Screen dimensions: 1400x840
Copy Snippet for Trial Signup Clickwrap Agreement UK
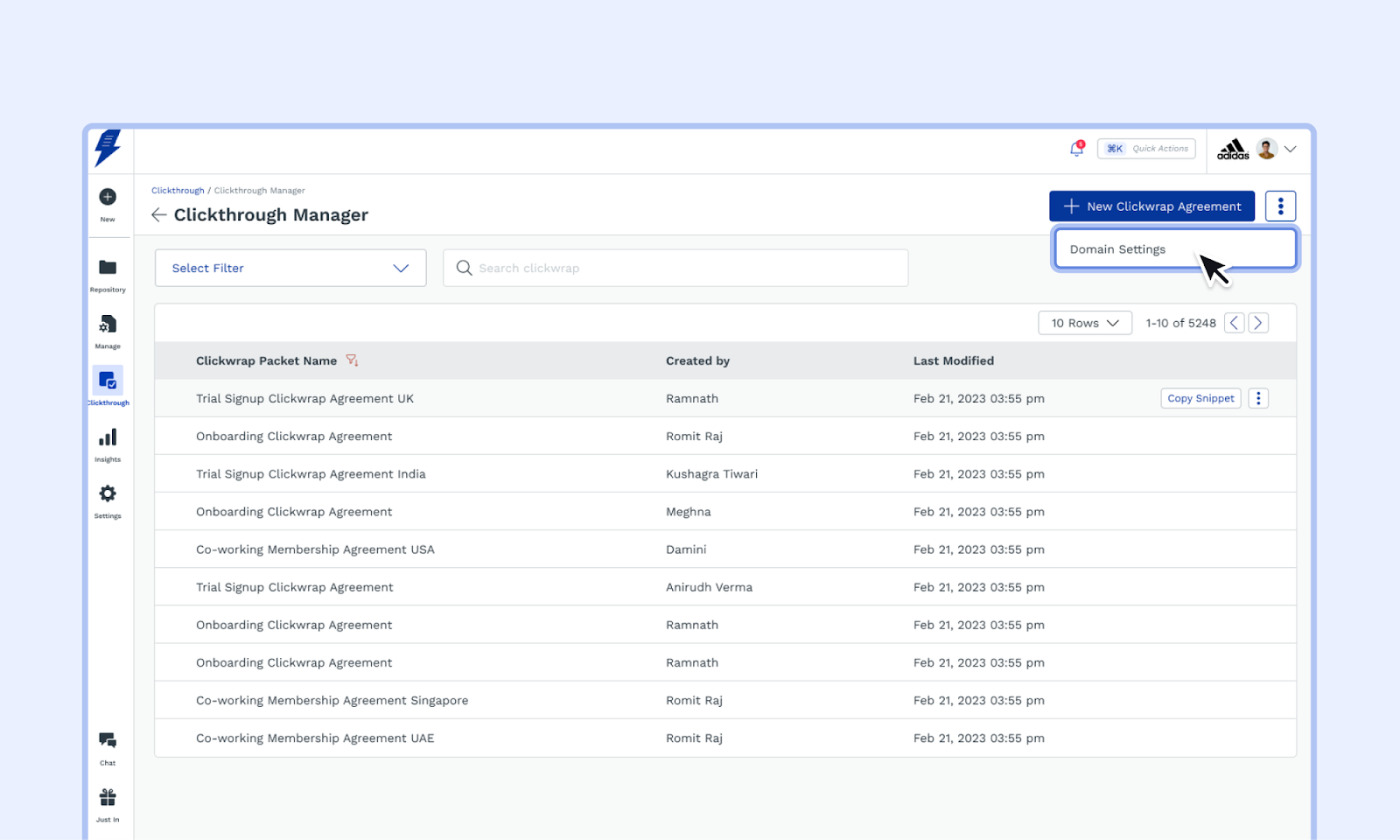tap(1200, 398)
